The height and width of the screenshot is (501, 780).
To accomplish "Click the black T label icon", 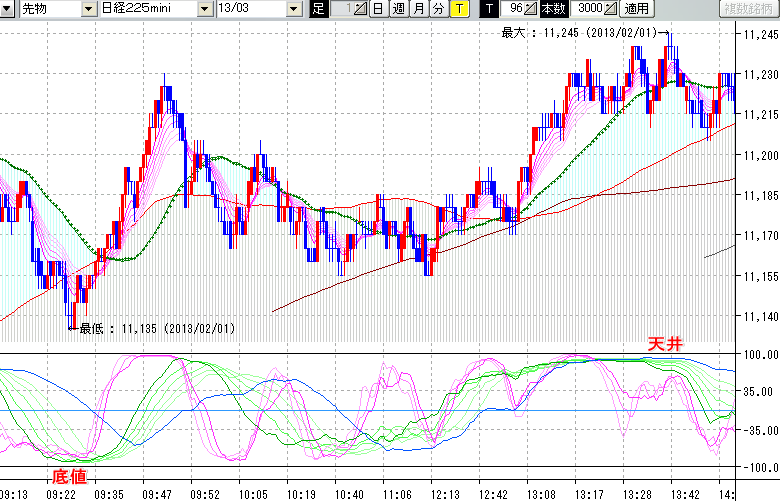I will coord(488,9).
